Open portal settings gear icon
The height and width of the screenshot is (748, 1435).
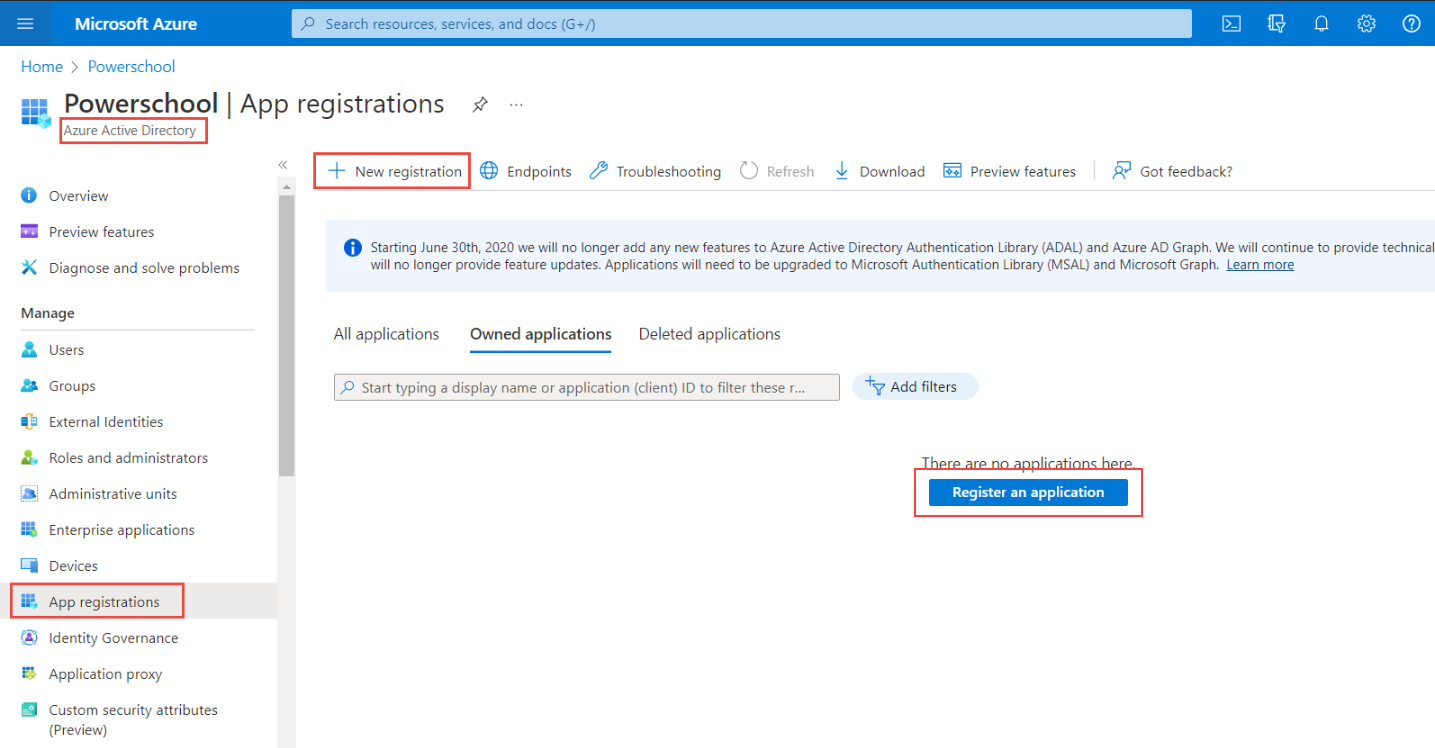(x=1366, y=24)
